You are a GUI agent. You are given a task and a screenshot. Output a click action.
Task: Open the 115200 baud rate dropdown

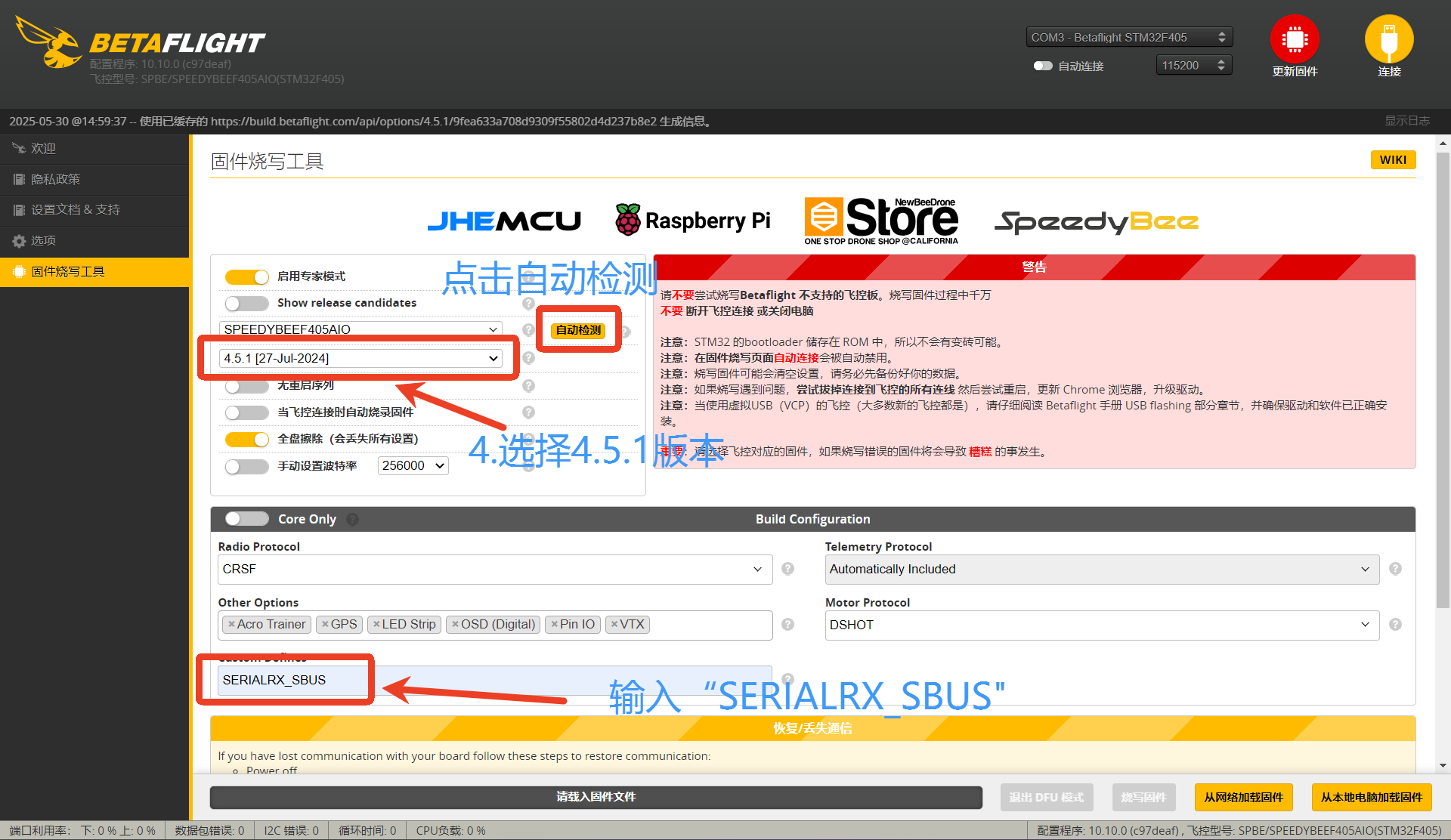[x=1194, y=66]
